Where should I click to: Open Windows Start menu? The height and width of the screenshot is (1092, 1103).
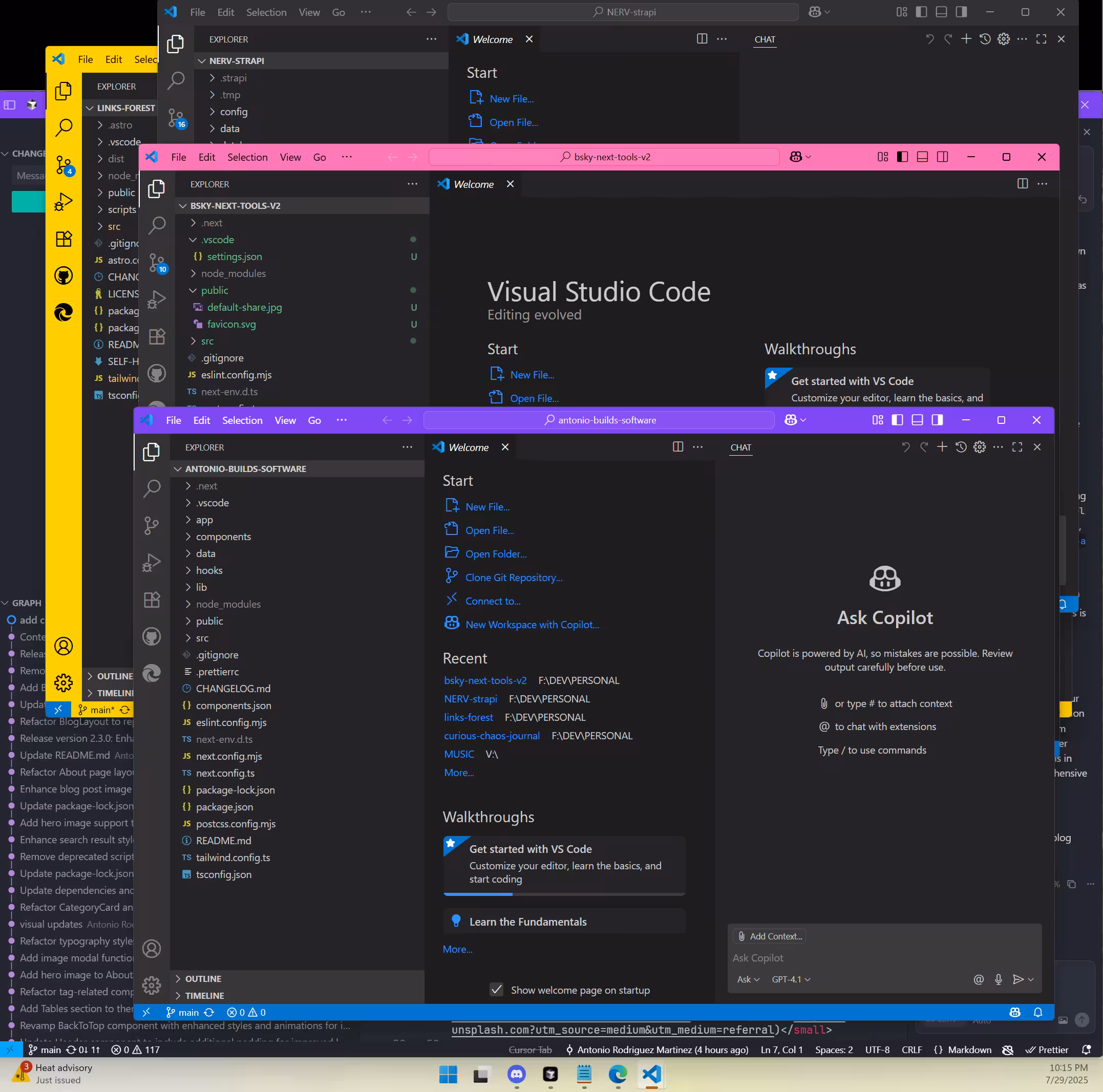448,1075
